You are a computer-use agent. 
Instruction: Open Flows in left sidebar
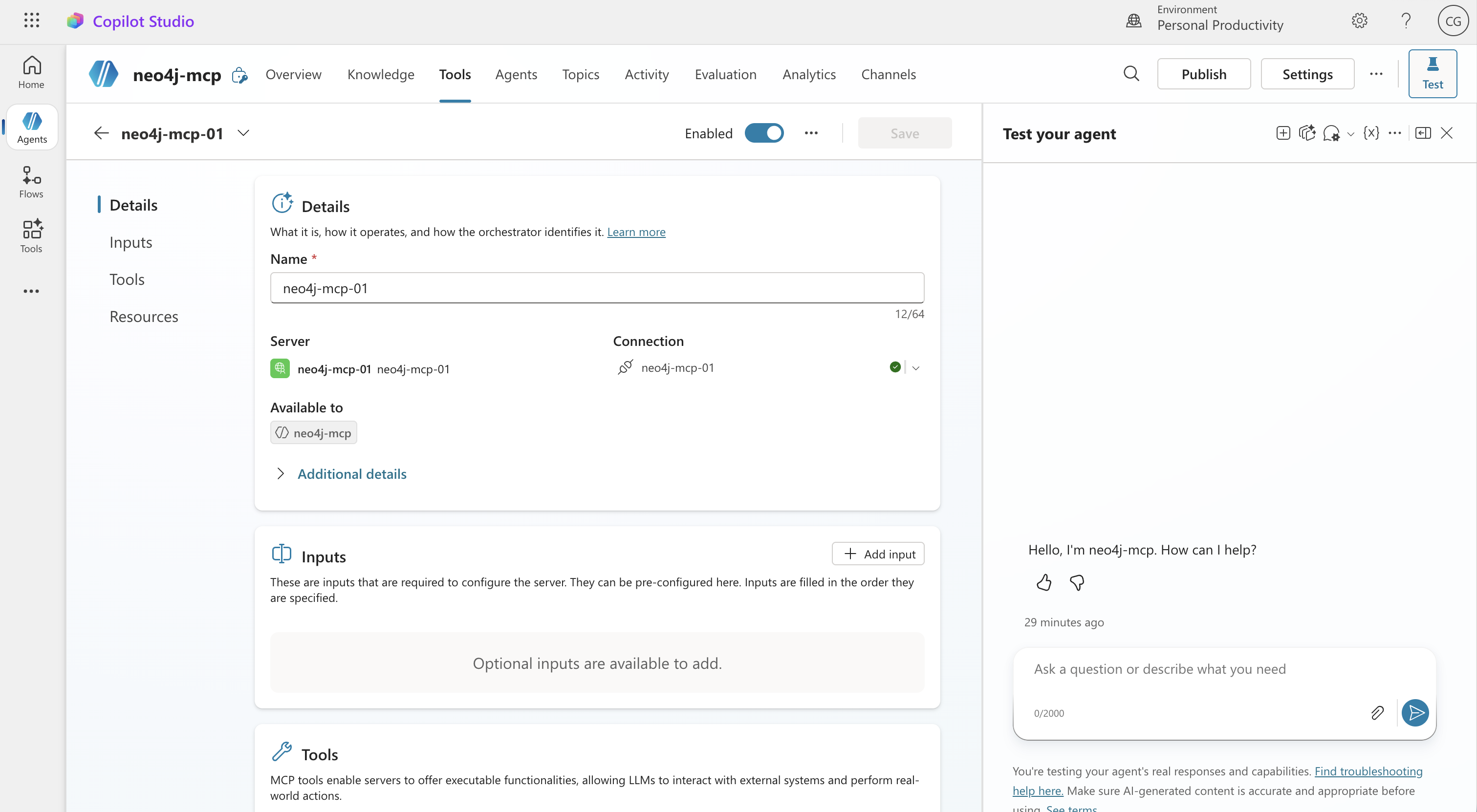(32, 182)
